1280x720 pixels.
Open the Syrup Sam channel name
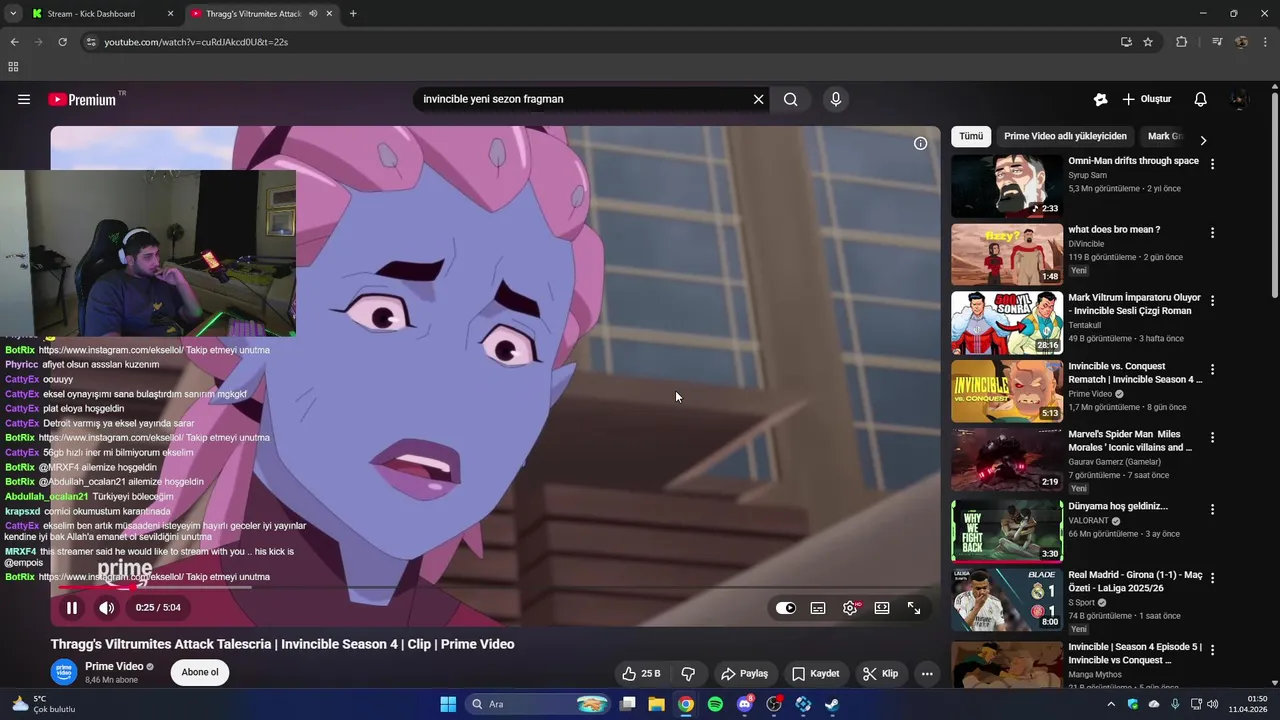pyautogui.click(x=1087, y=175)
